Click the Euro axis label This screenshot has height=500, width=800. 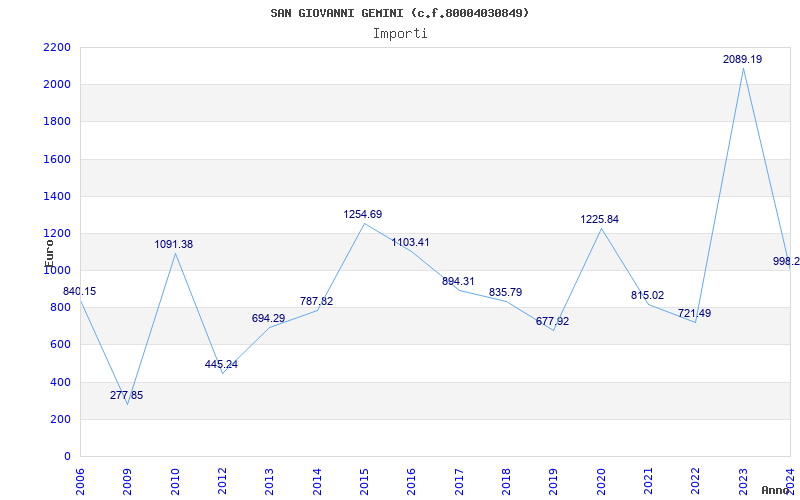click(x=49, y=253)
